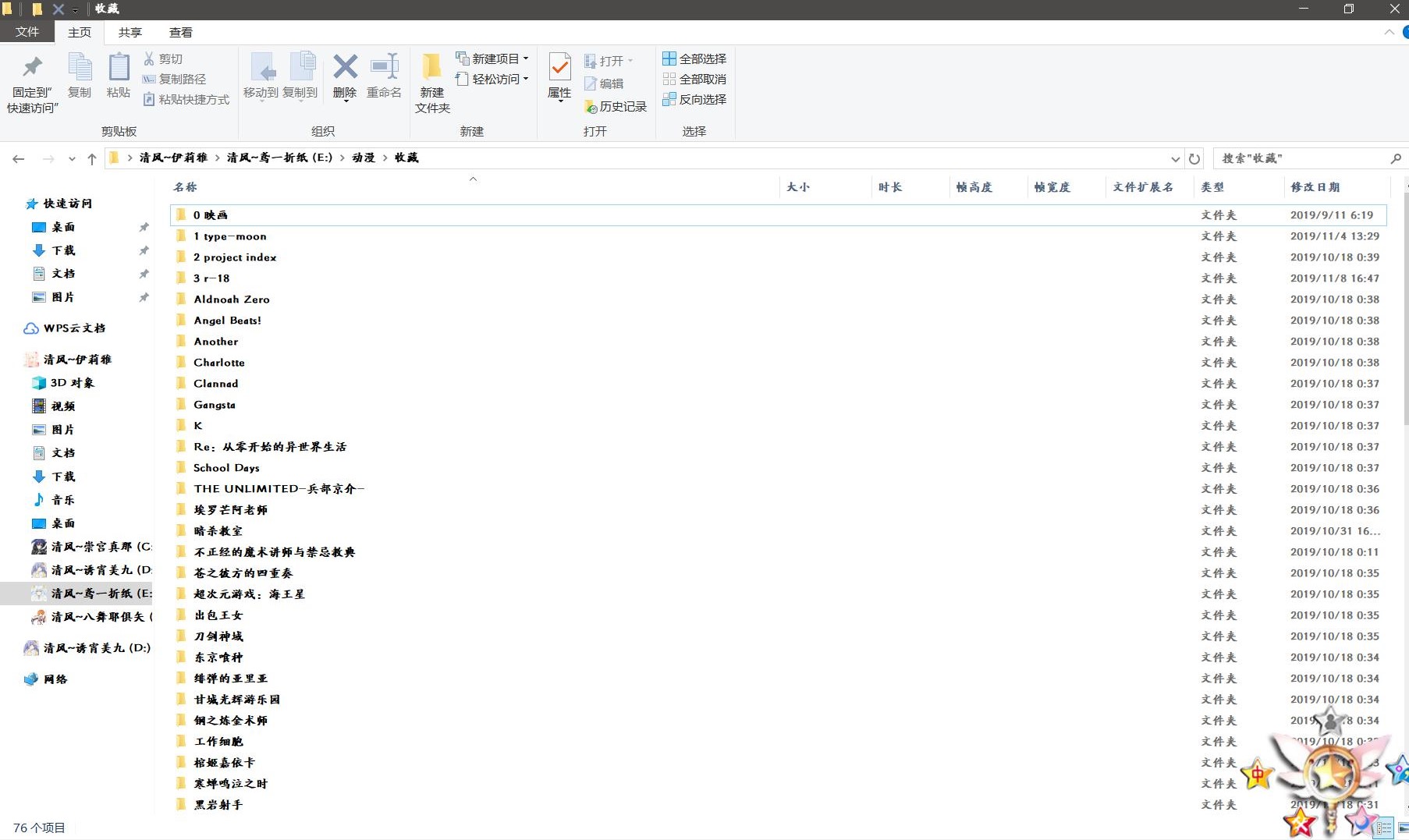Go forward to the next folder
Viewport: 1409px width, 840px height.
[x=48, y=158]
